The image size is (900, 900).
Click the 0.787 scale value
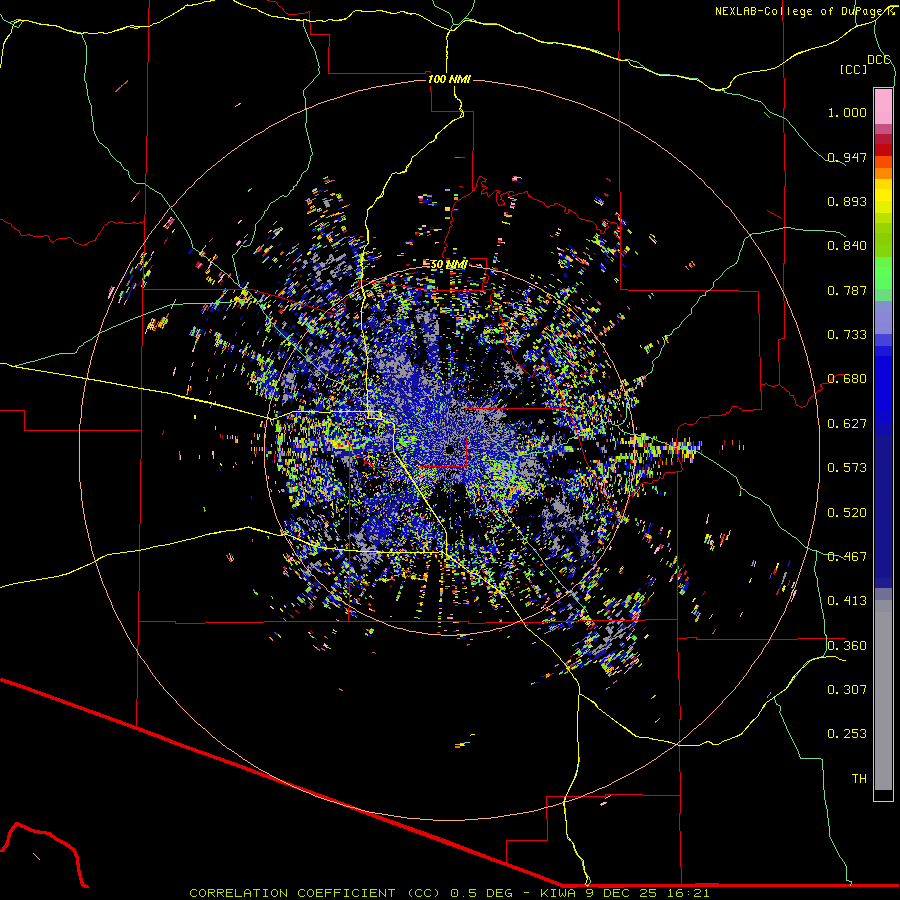(847, 290)
